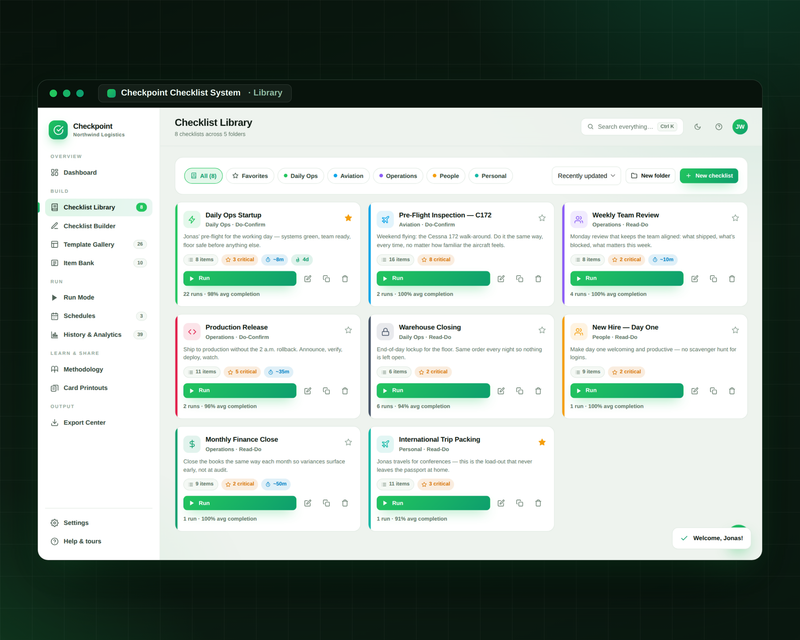The height and width of the screenshot is (640, 800).
Task: Open Run Mode in sidebar
Action: (x=98, y=298)
